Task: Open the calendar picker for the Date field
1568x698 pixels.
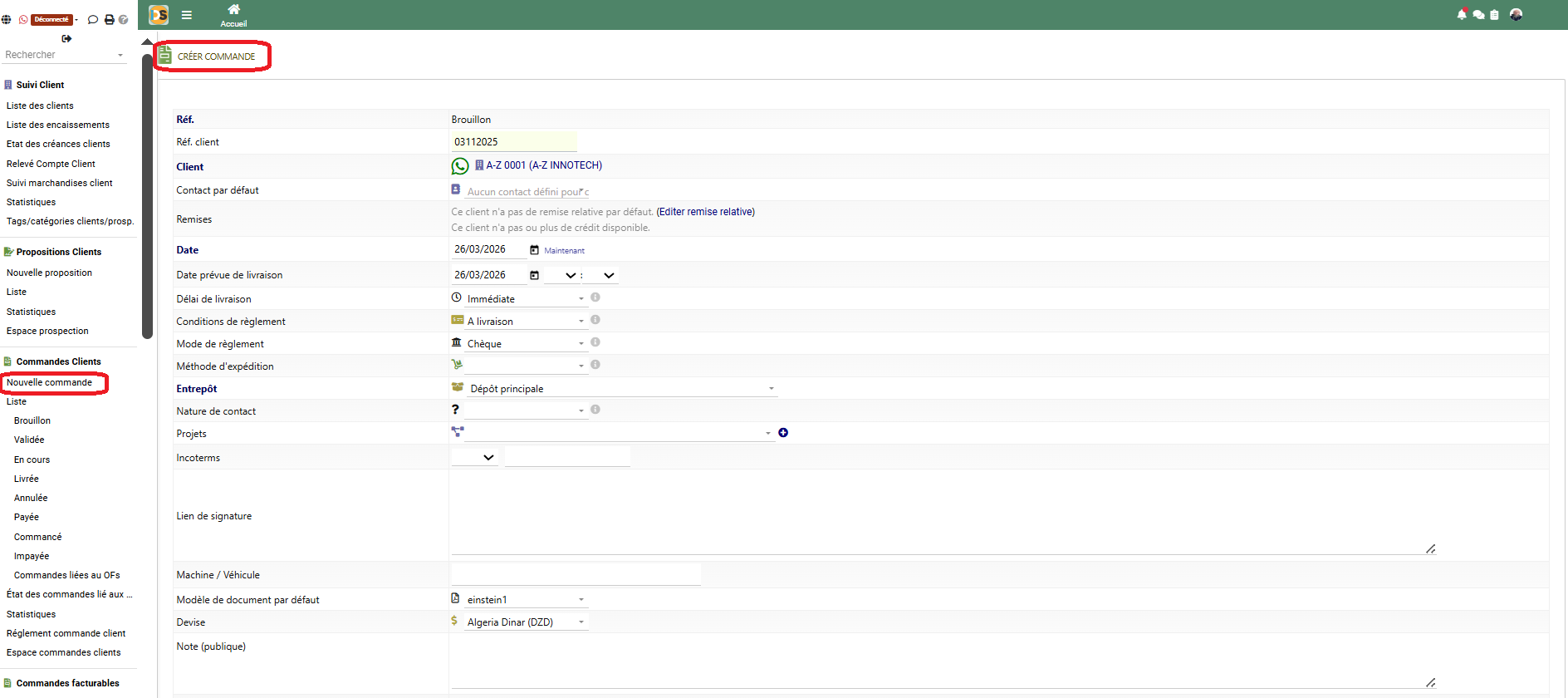Action: click(x=534, y=250)
